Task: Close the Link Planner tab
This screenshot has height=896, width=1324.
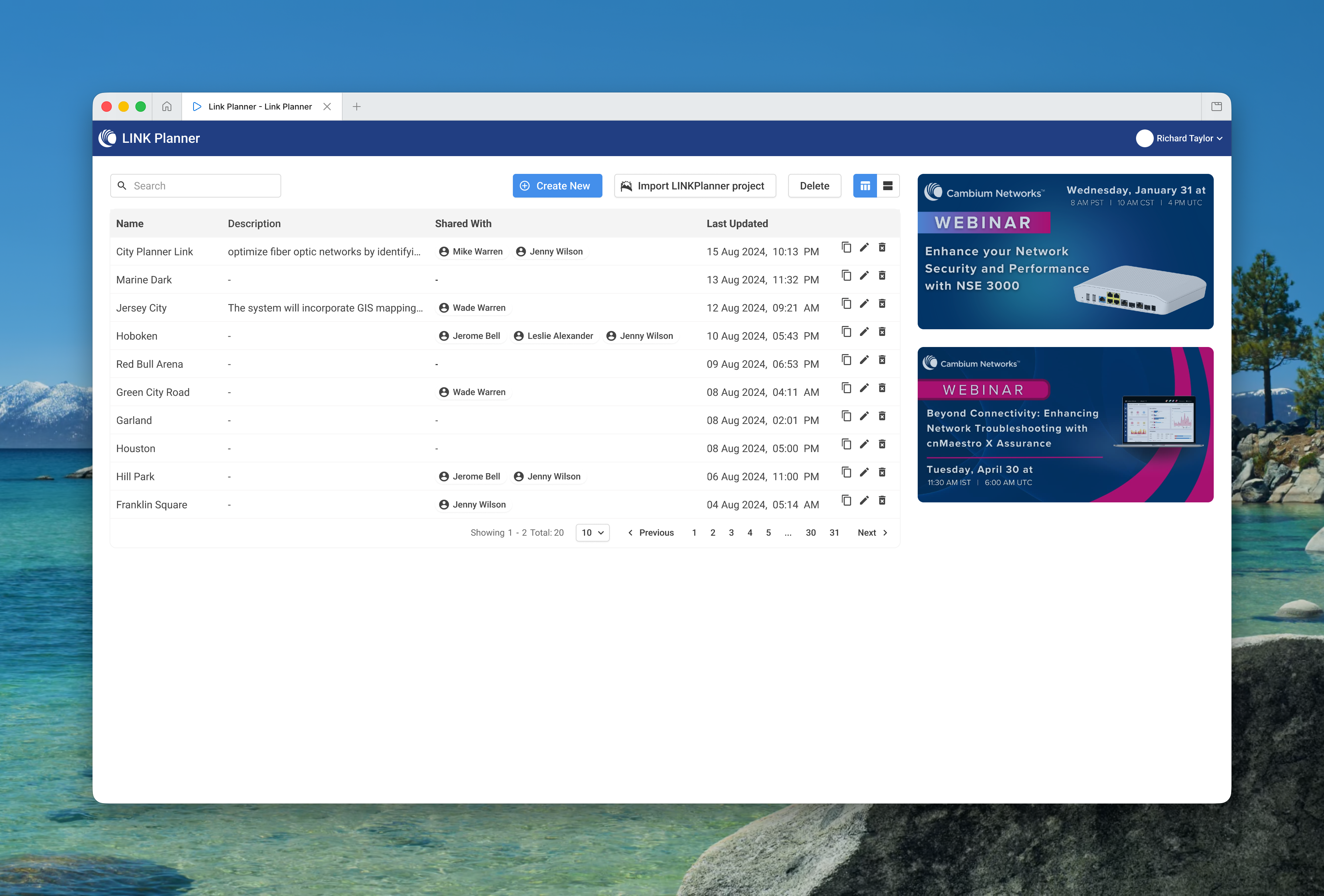Action: (x=327, y=107)
